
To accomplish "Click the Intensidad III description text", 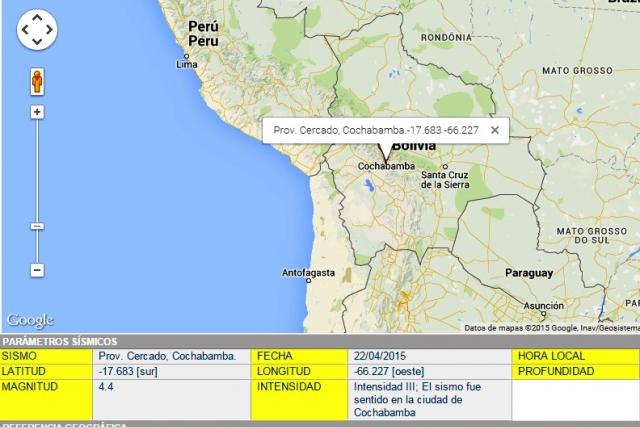I will 418,400.
